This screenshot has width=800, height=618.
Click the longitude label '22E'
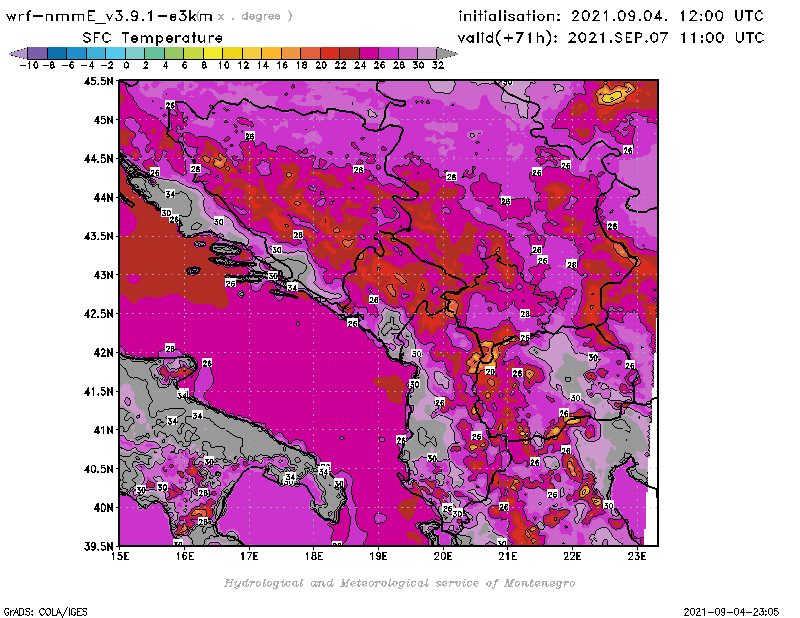tap(572, 556)
